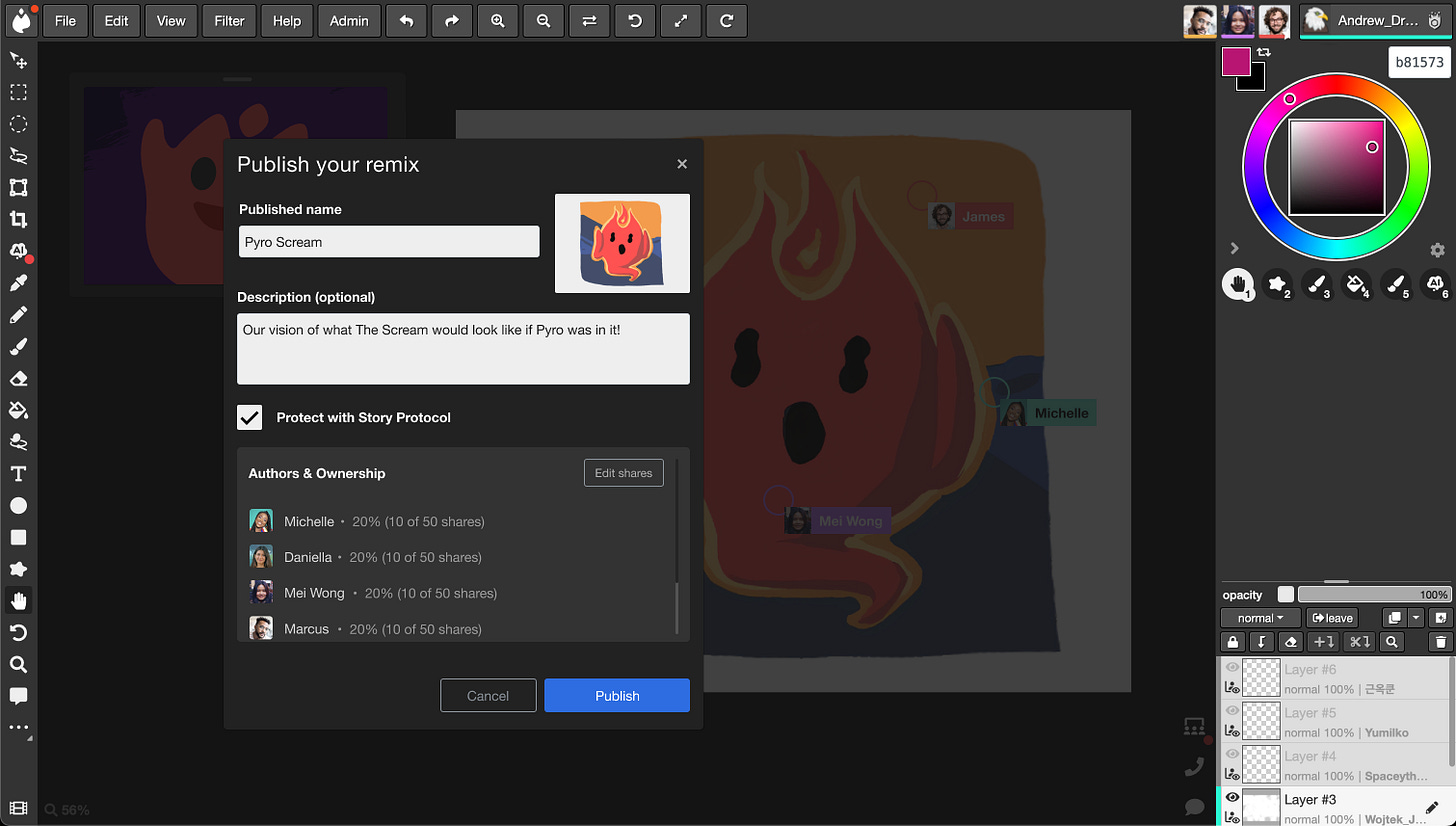Open Andrew_Dr user account menu

pos(1376,21)
